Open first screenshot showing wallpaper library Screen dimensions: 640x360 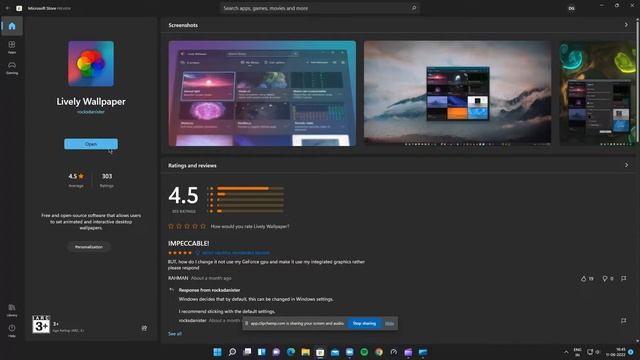click(262, 93)
